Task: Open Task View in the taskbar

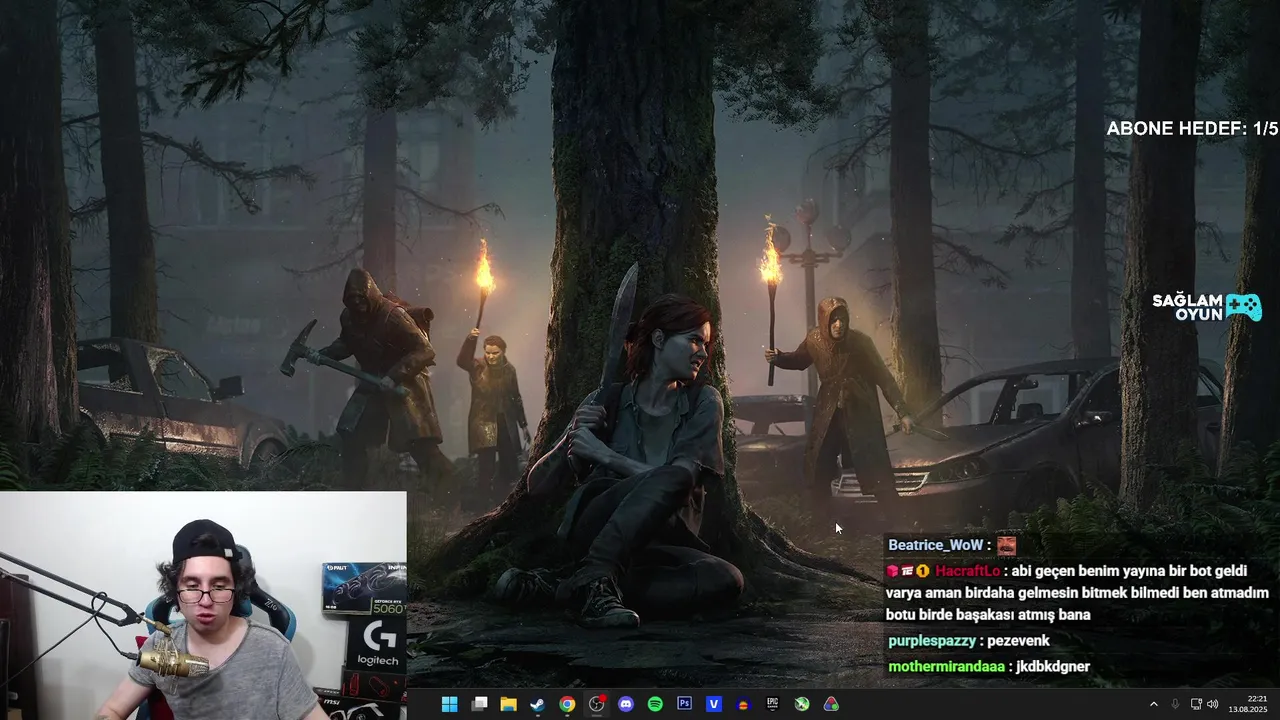Action: [x=479, y=704]
